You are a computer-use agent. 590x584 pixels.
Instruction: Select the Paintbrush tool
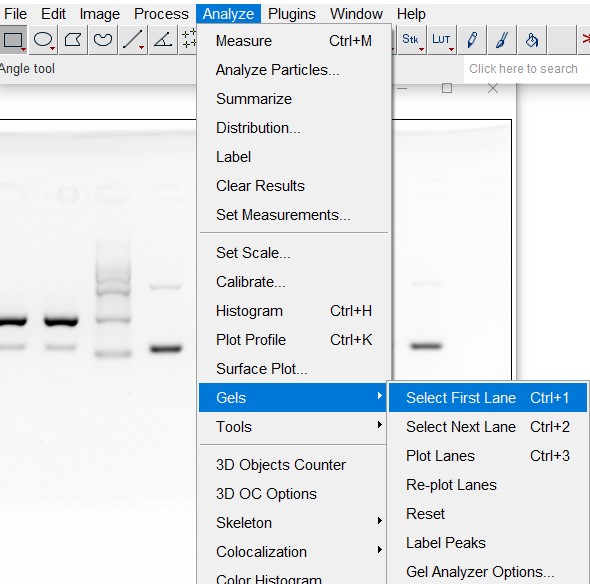pos(502,40)
